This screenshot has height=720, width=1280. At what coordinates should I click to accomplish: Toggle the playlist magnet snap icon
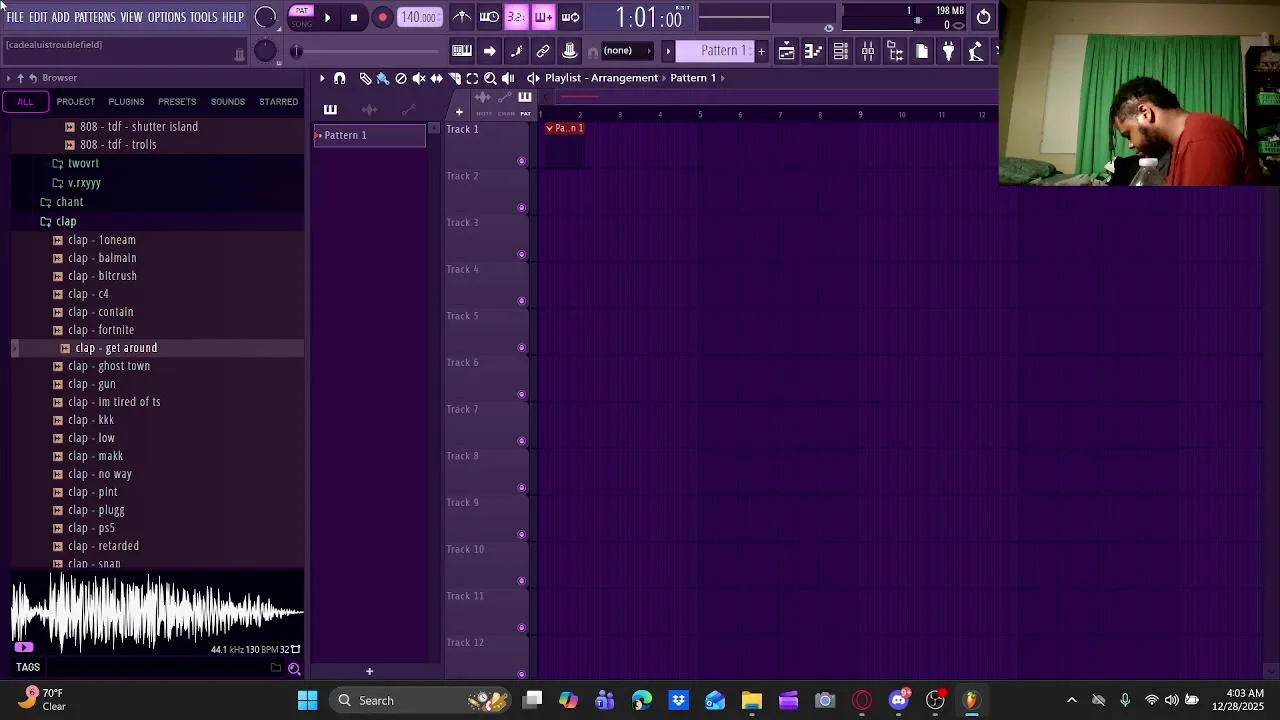(x=340, y=78)
